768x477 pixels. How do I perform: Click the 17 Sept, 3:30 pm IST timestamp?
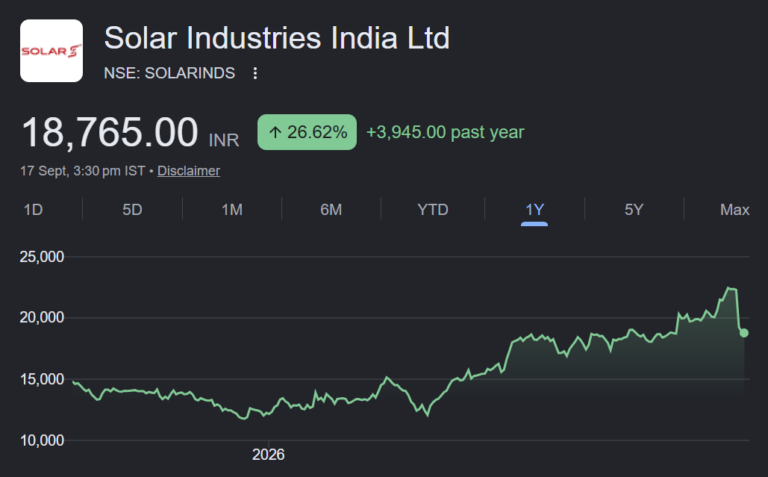tap(83, 171)
